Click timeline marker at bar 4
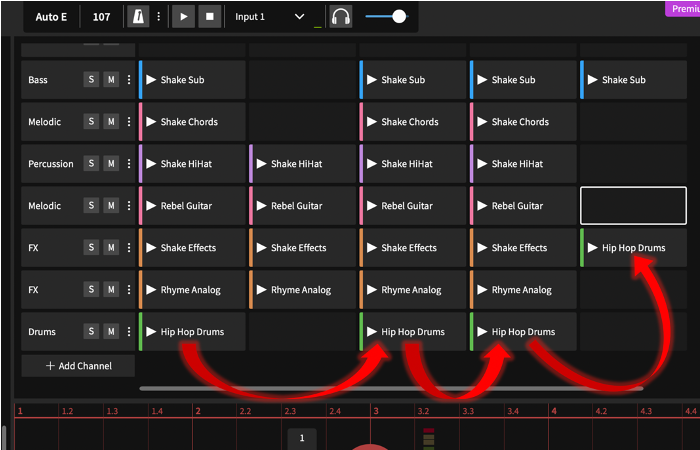The image size is (700, 450). tap(554, 411)
